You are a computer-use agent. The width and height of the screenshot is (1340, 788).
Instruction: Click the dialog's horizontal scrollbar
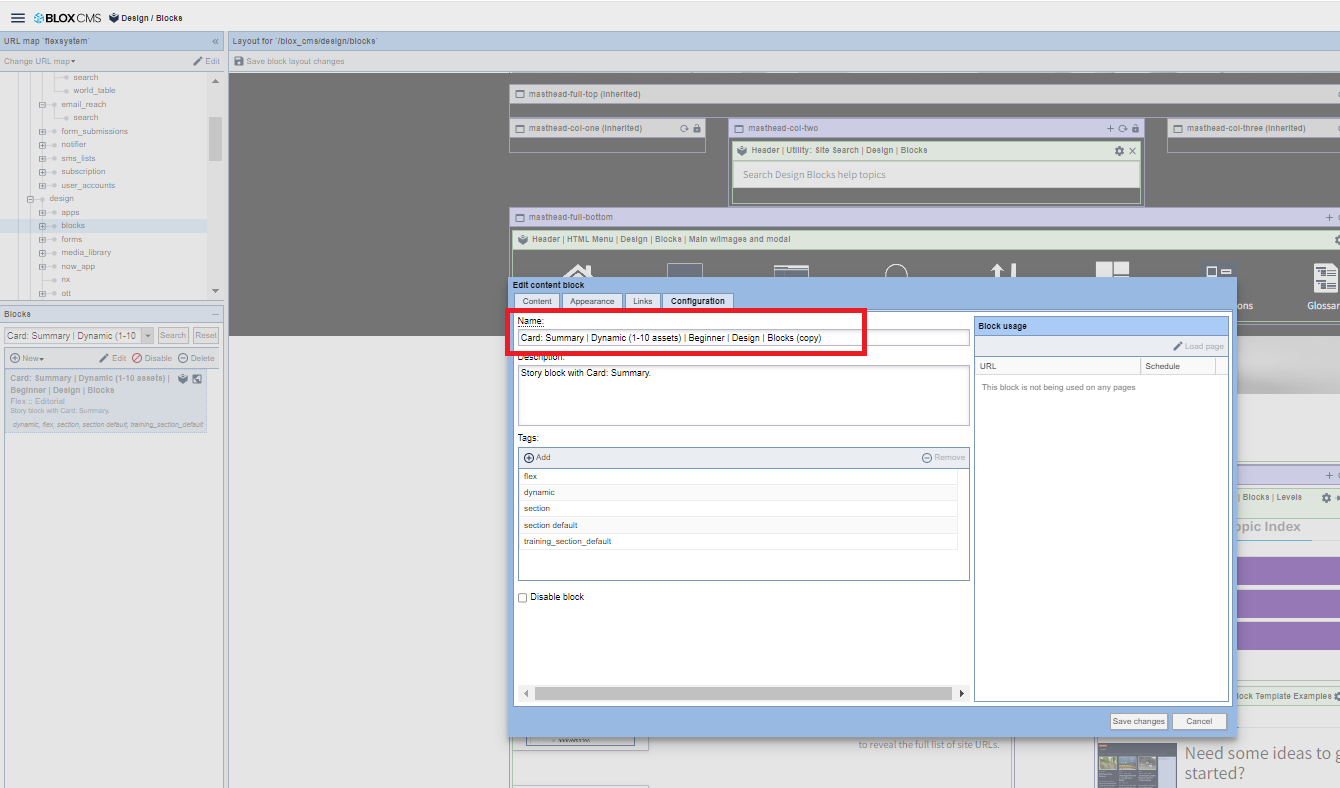742,694
